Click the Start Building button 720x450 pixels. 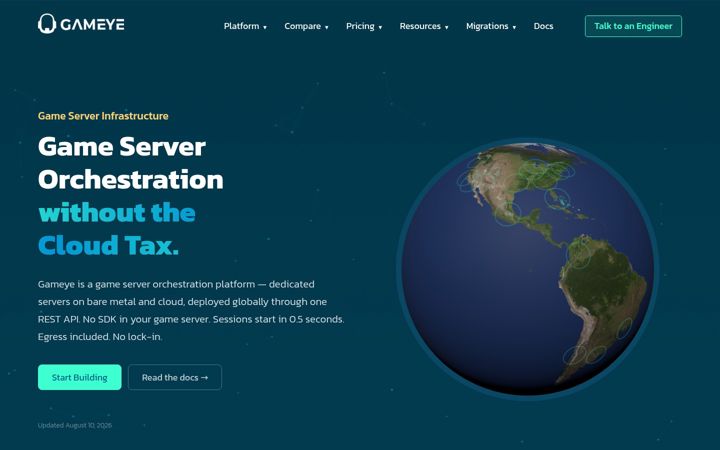point(79,377)
